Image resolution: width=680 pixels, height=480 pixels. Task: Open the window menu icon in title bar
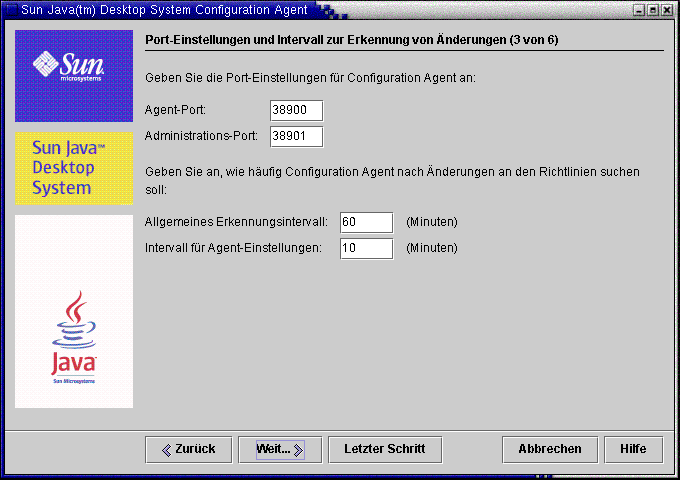point(10,10)
